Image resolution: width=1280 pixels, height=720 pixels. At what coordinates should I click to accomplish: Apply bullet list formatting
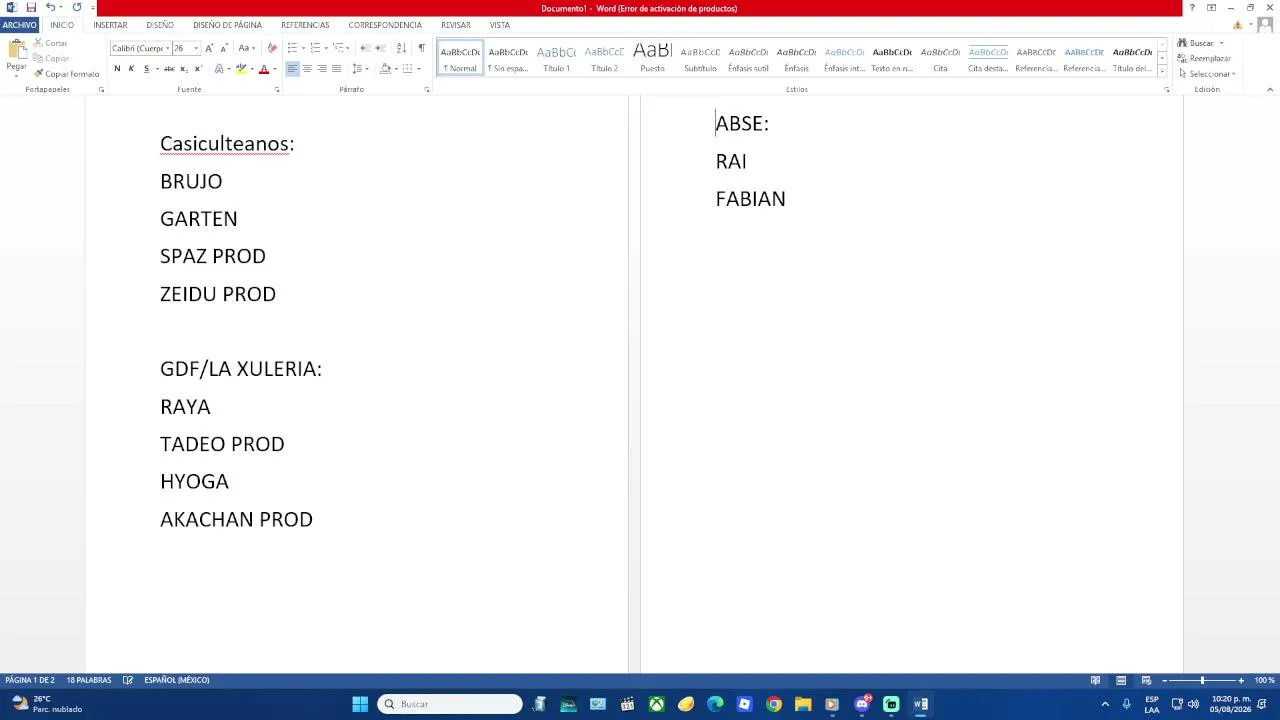[x=292, y=48]
